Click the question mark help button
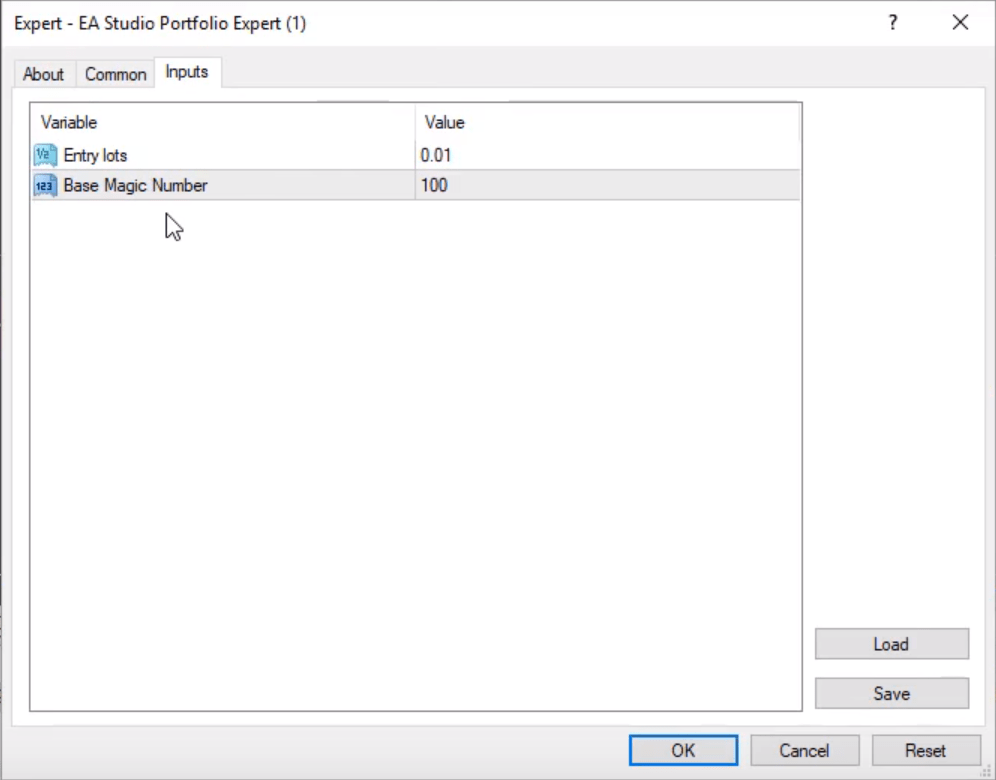This screenshot has height=780, width=996. tap(893, 23)
